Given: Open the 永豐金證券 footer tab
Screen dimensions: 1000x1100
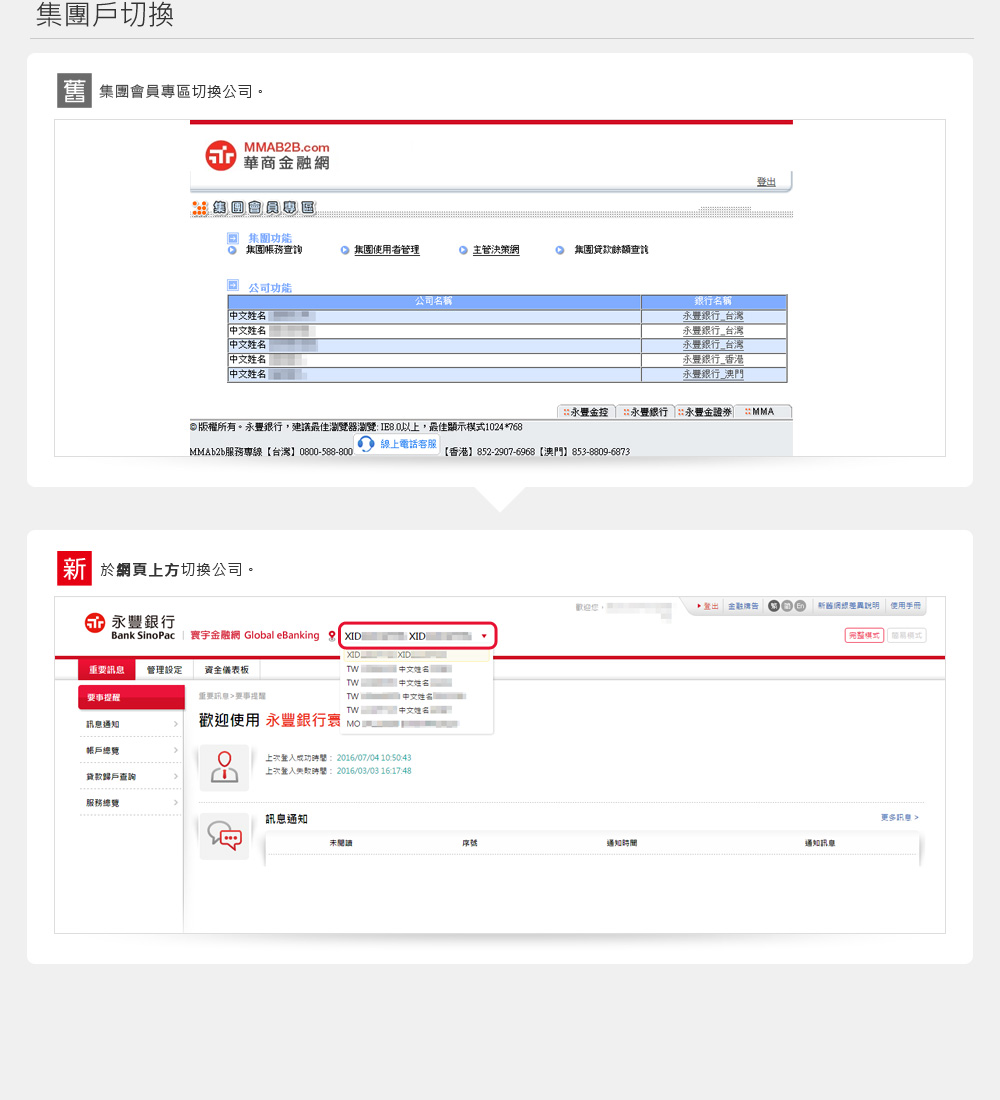Looking at the screenshot, I should pyautogui.click(x=705, y=412).
